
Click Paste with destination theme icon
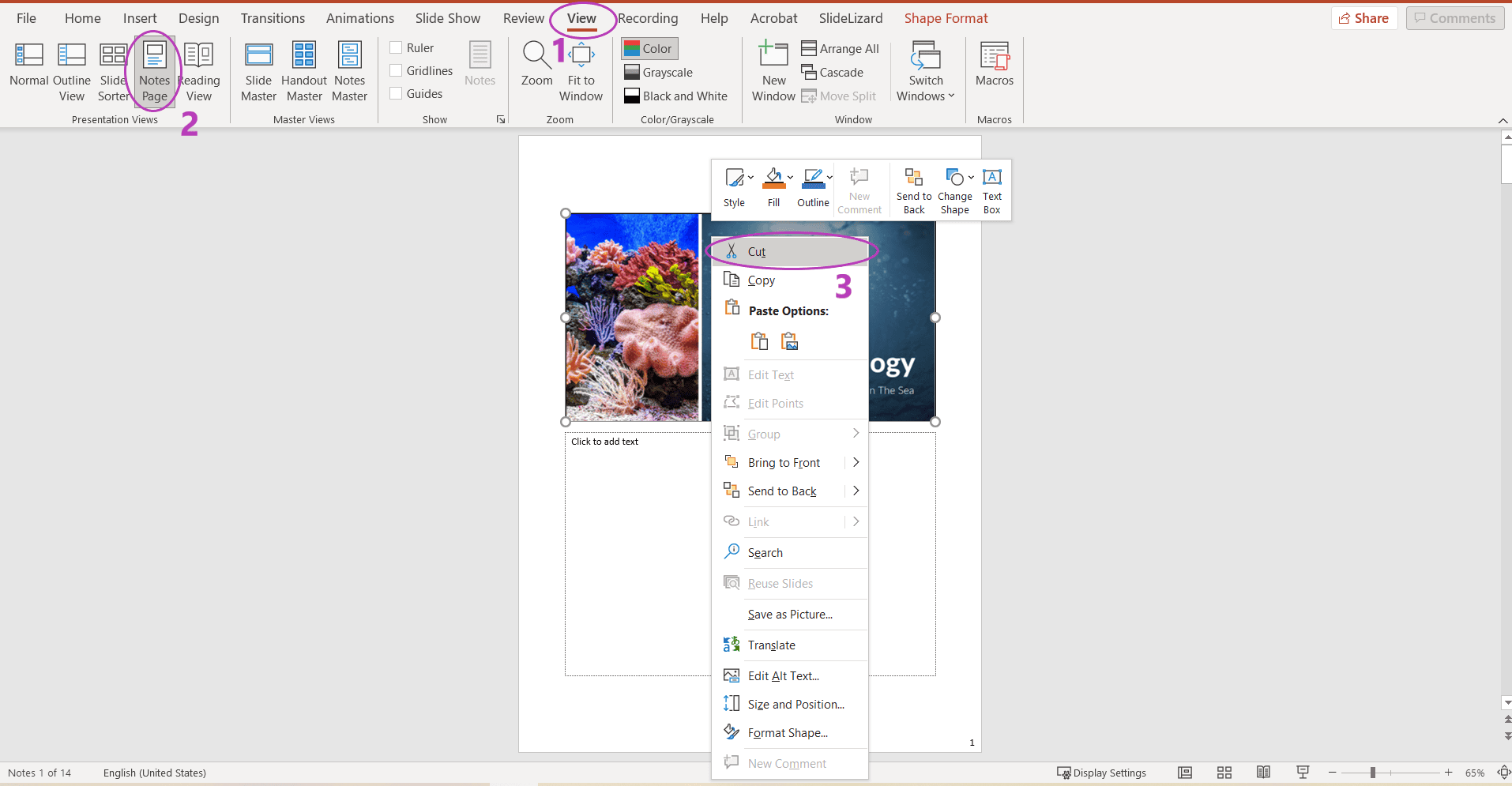coord(759,341)
